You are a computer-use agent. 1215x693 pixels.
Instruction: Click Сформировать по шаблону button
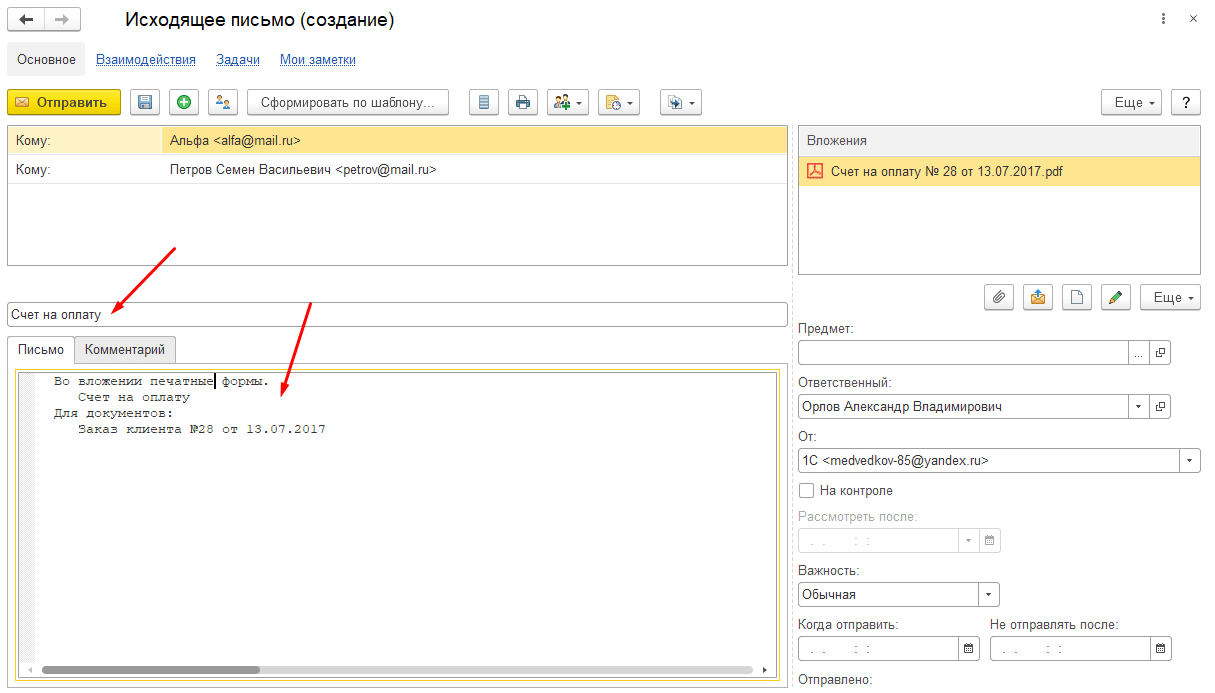(x=348, y=102)
